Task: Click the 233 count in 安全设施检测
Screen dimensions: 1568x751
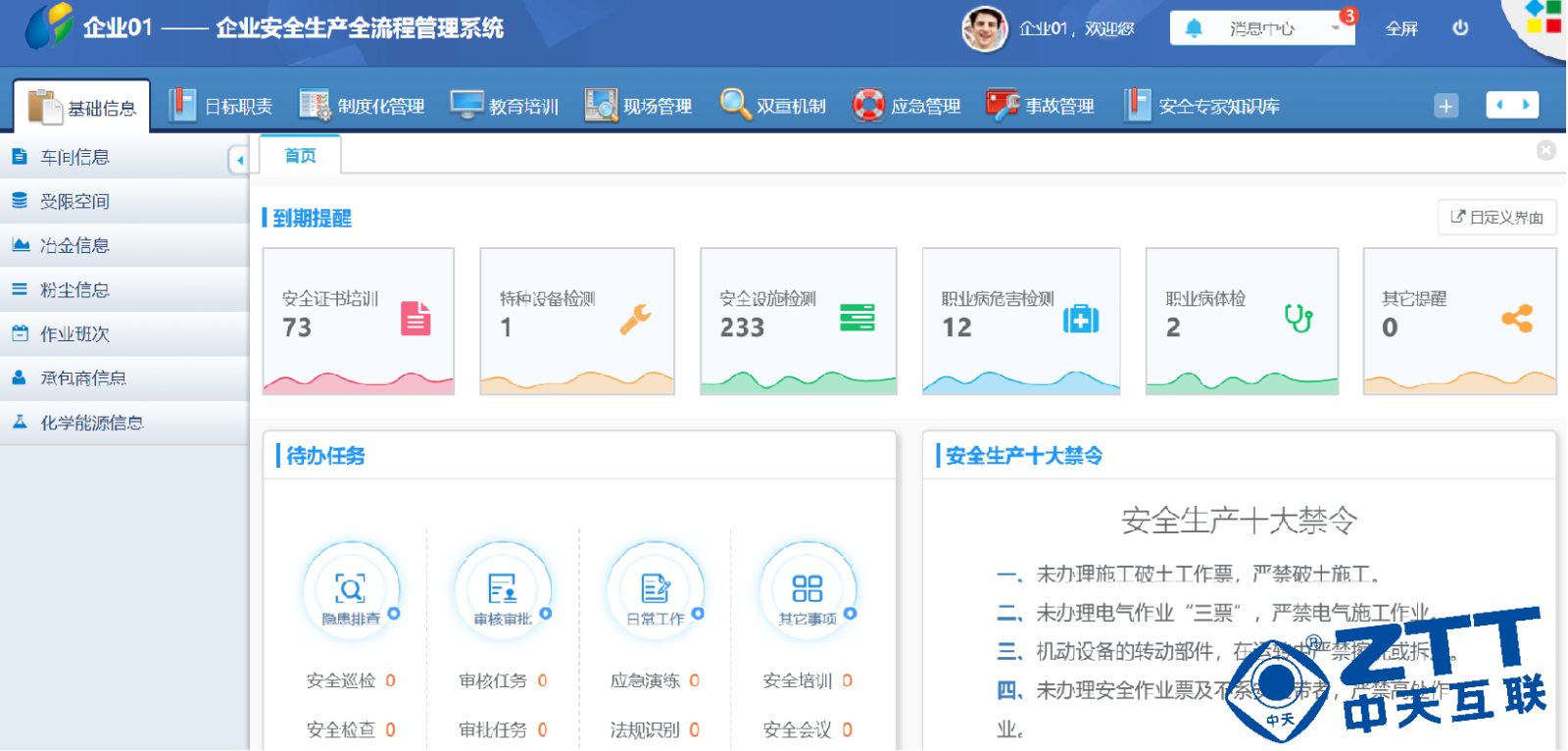Action: tap(742, 327)
